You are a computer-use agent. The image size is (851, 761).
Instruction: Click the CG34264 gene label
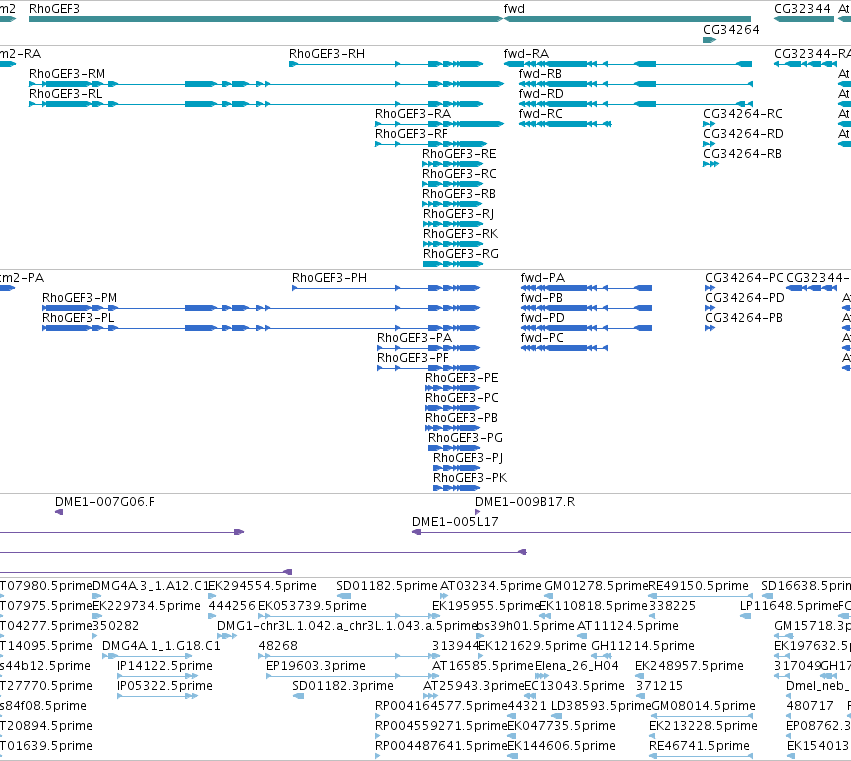731,29
